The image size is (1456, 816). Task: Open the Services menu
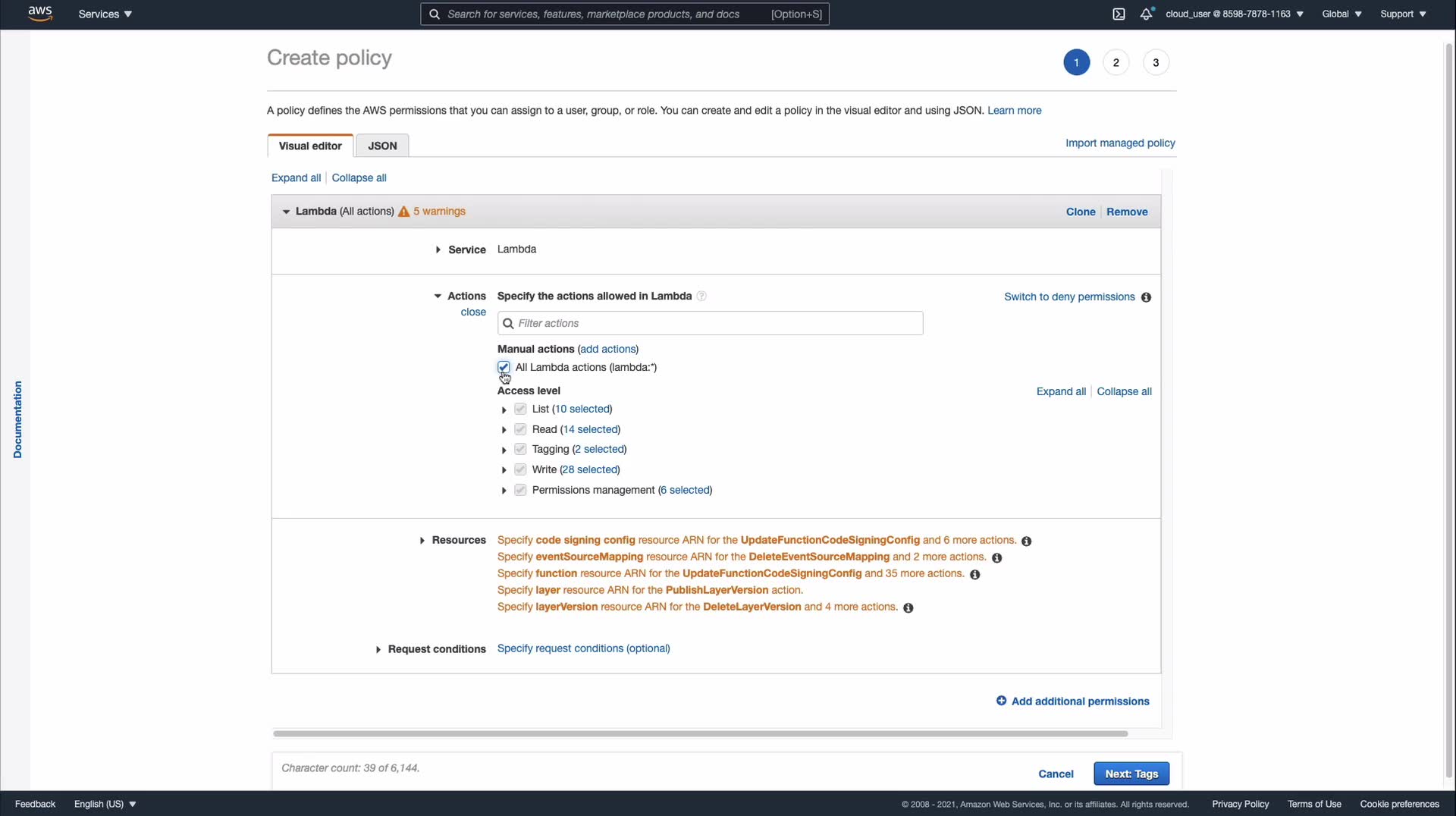[x=105, y=14]
